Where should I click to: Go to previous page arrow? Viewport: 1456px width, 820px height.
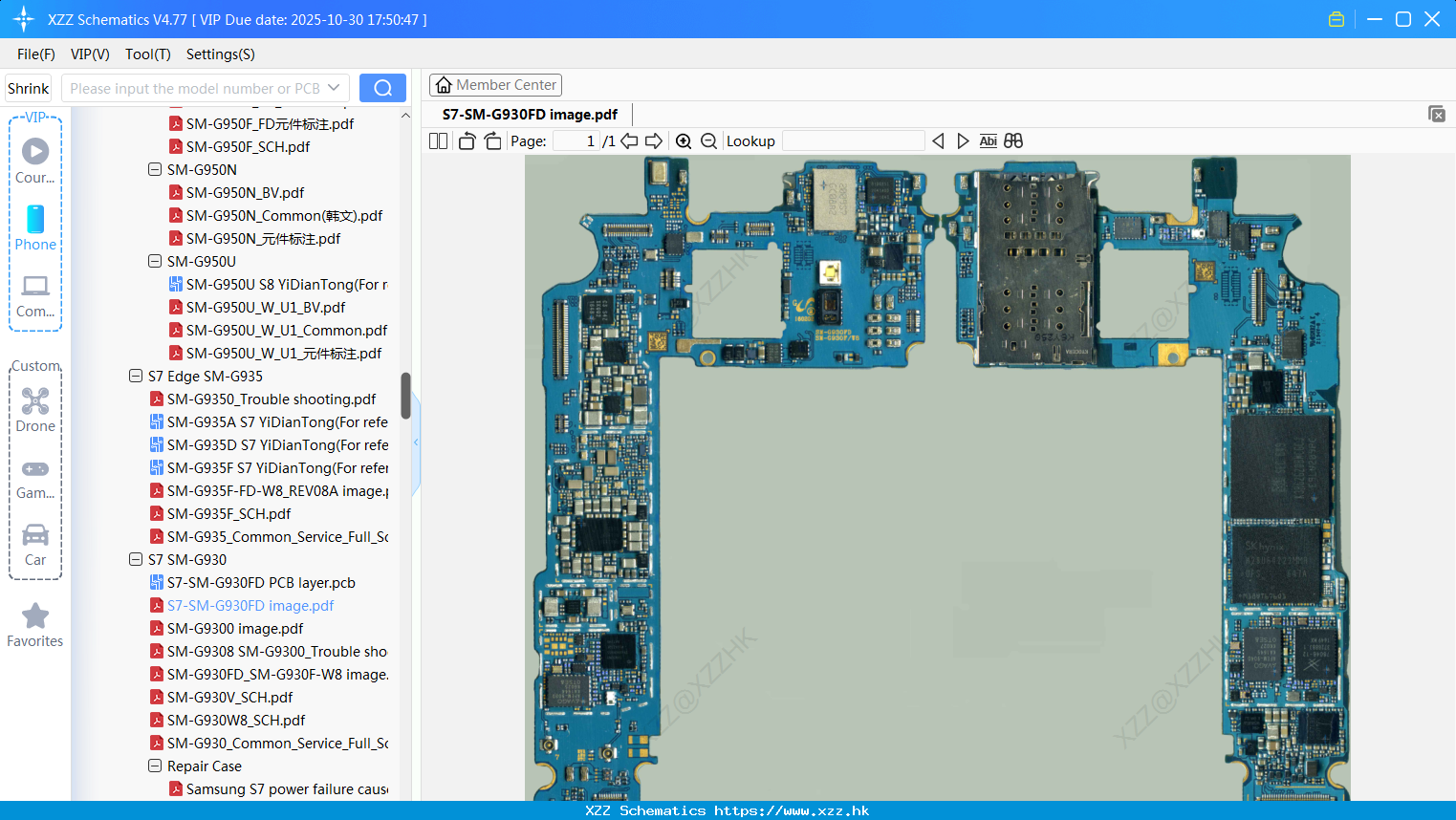629,140
